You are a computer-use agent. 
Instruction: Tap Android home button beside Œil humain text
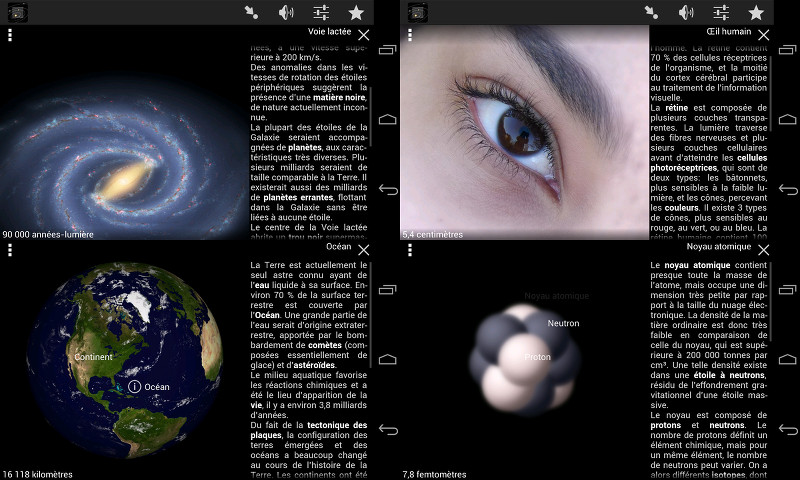[788, 119]
